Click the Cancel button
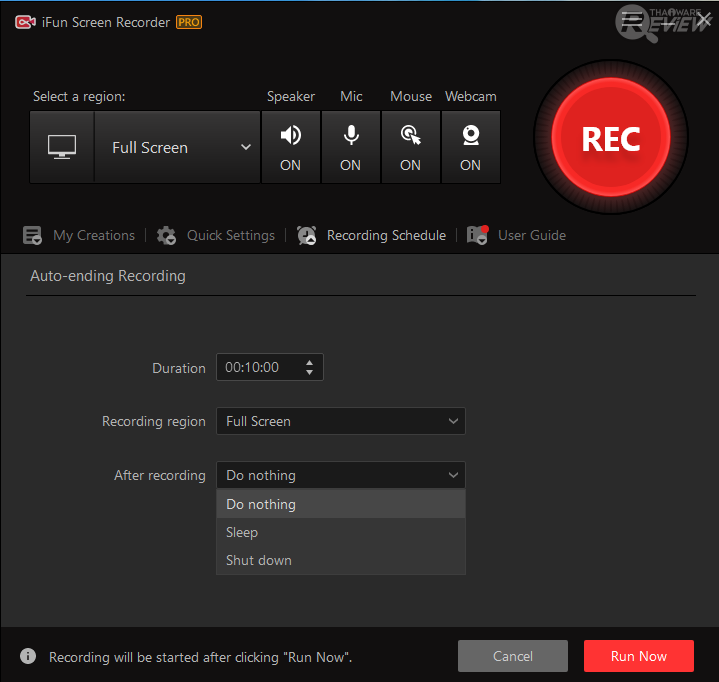The height and width of the screenshot is (682, 719). pos(513,656)
